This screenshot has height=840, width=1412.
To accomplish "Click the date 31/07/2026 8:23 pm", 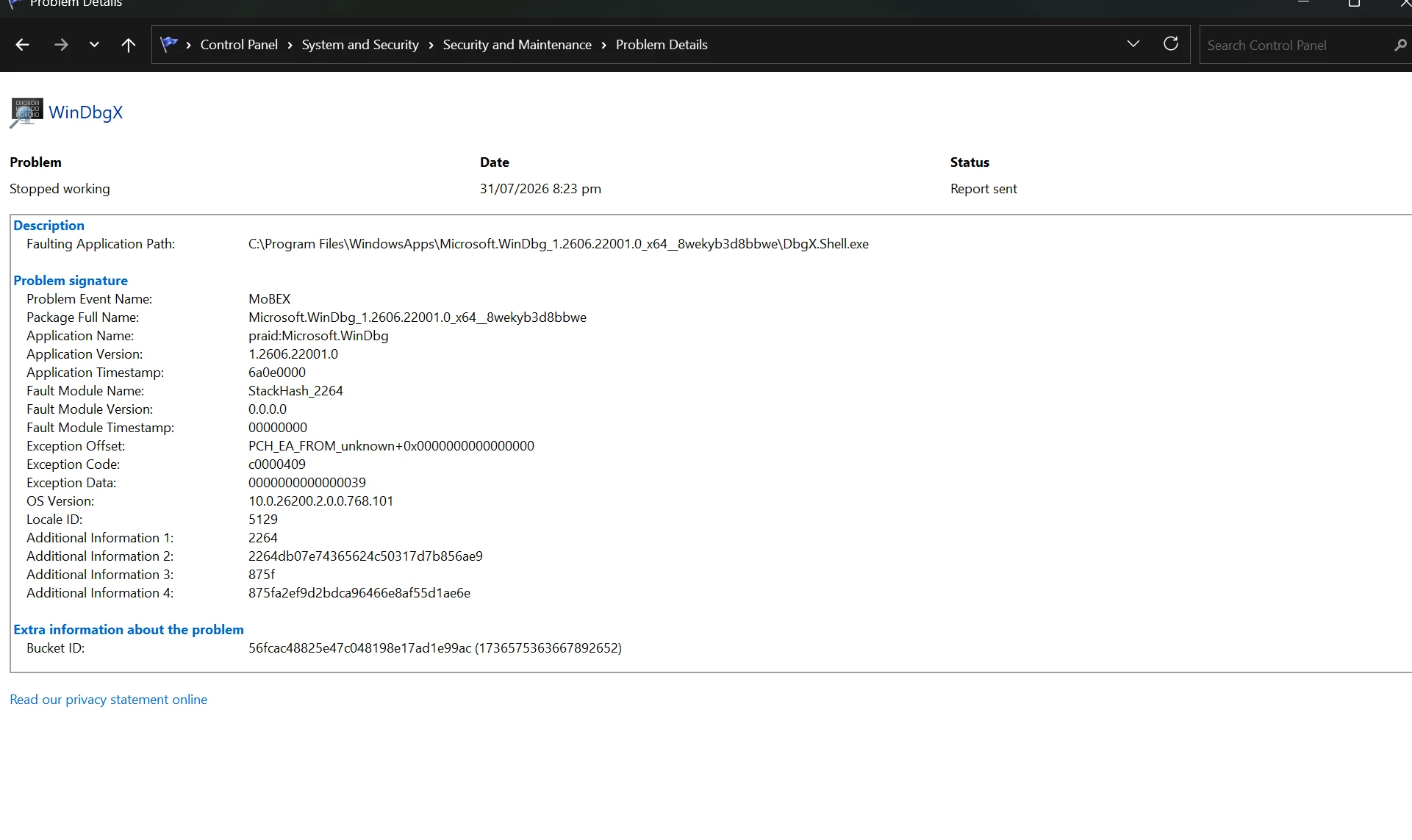I will 540,189.
